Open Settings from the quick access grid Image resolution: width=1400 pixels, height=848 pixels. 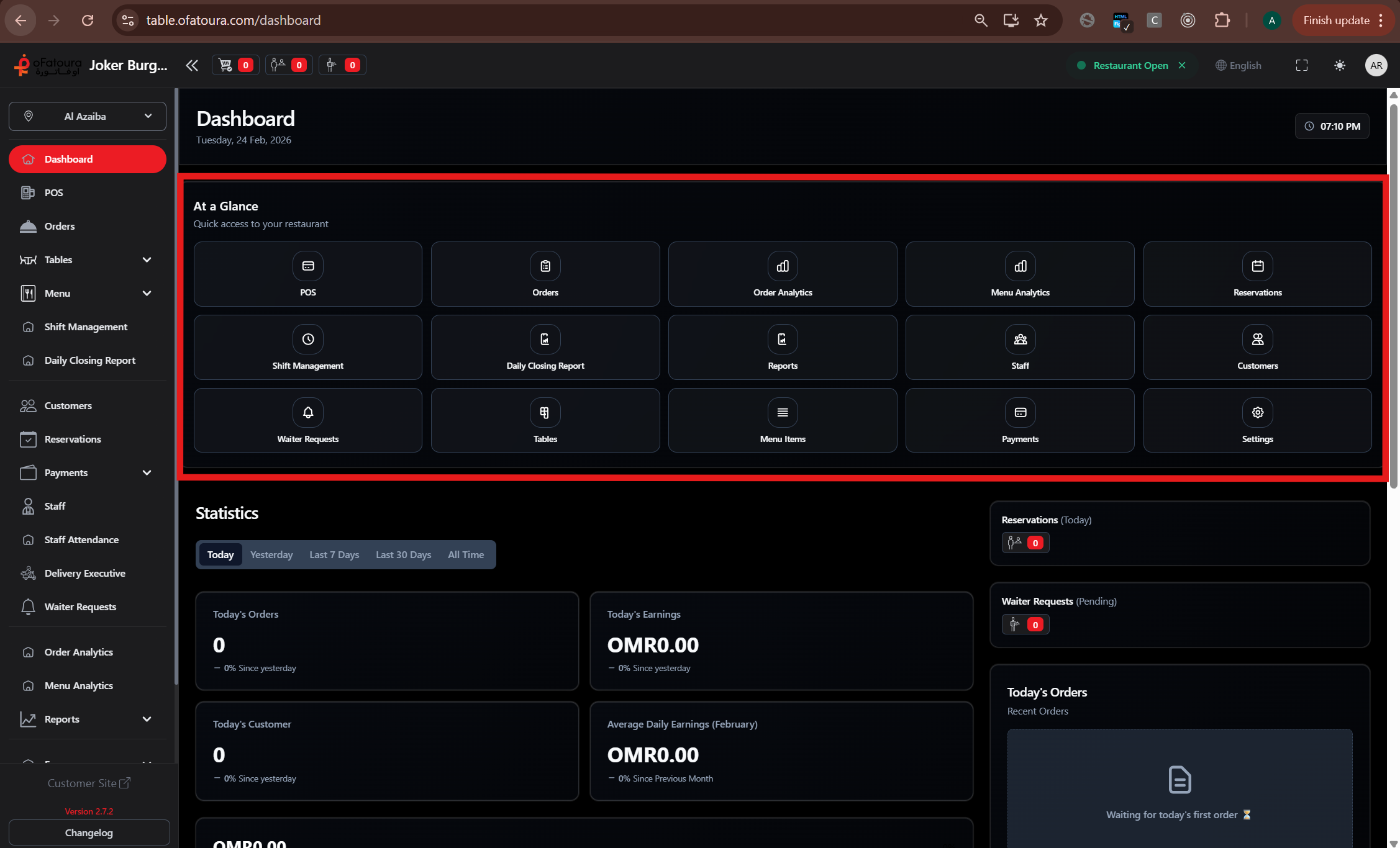tap(1257, 420)
